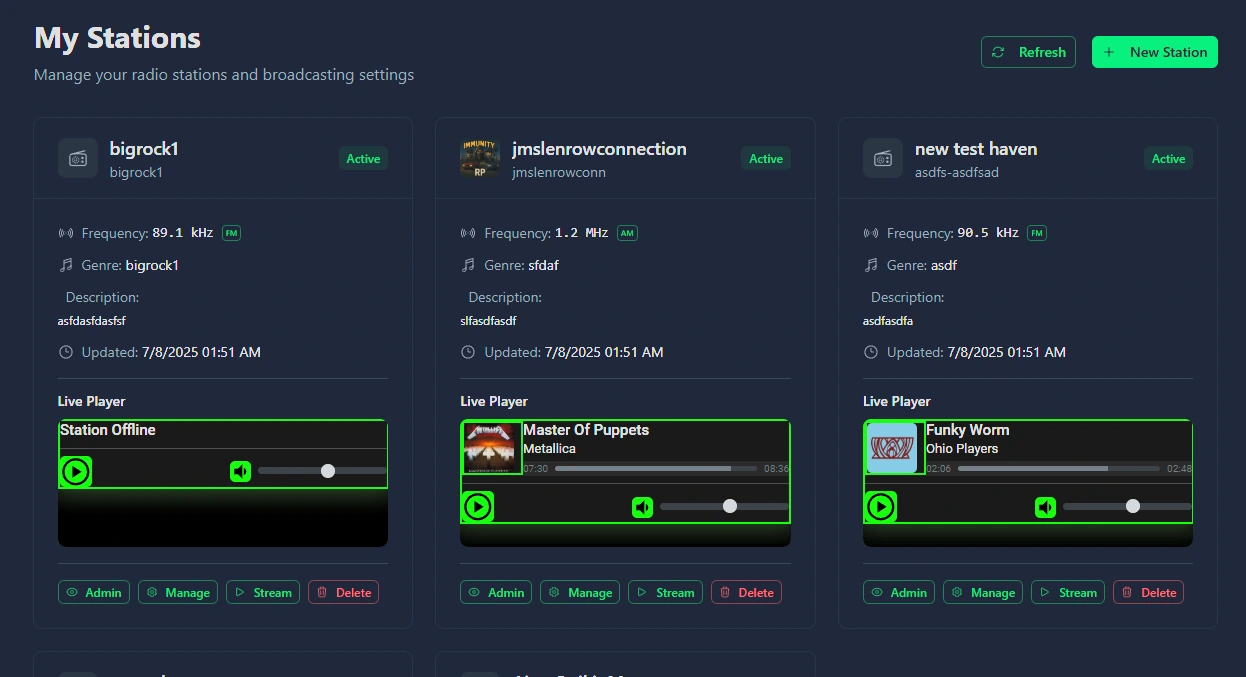Click the Active badge on bigrock1
Image resolution: width=1246 pixels, height=677 pixels.
(363, 158)
